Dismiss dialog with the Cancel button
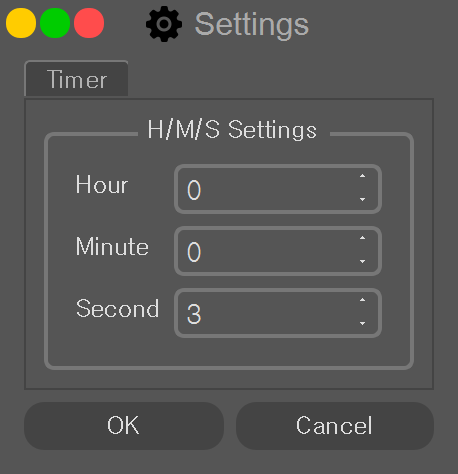Viewport: 458px width, 474px height. (x=335, y=426)
